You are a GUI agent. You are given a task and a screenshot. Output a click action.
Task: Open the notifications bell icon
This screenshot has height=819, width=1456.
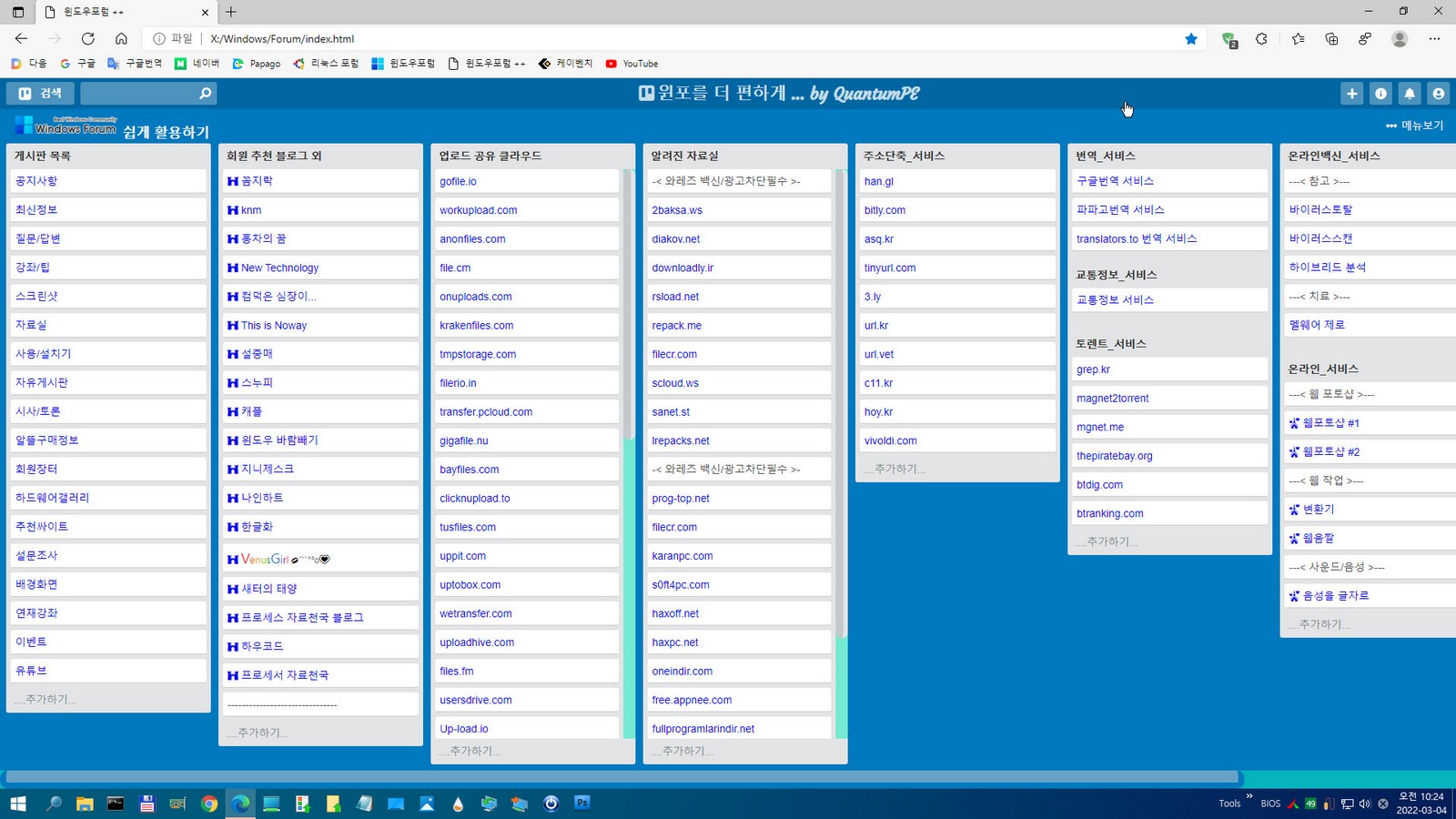[1410, 93]
